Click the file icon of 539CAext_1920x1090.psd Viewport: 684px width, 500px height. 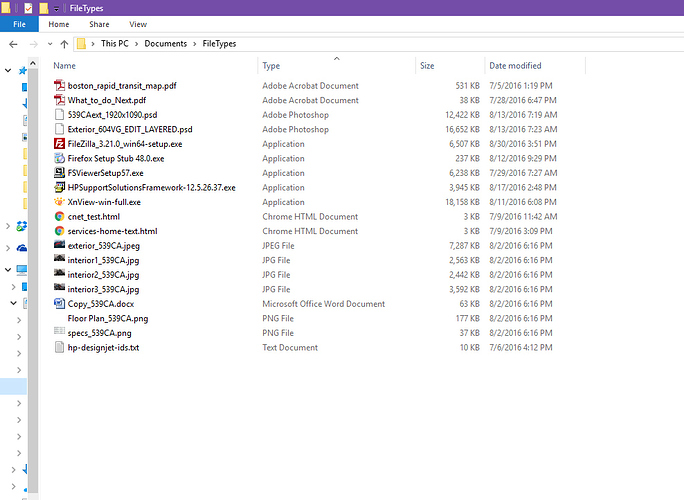point(59,115)
